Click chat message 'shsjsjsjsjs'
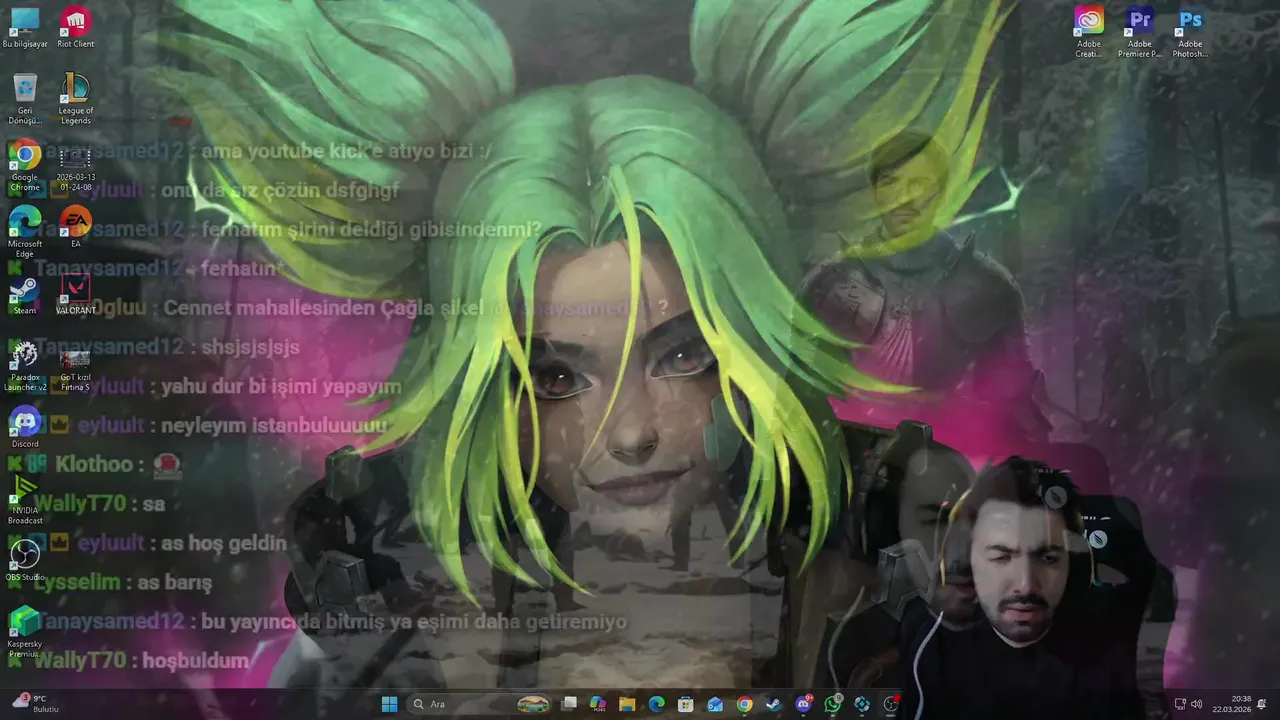Screen dimensions: 1280x720 coord(250,348)
